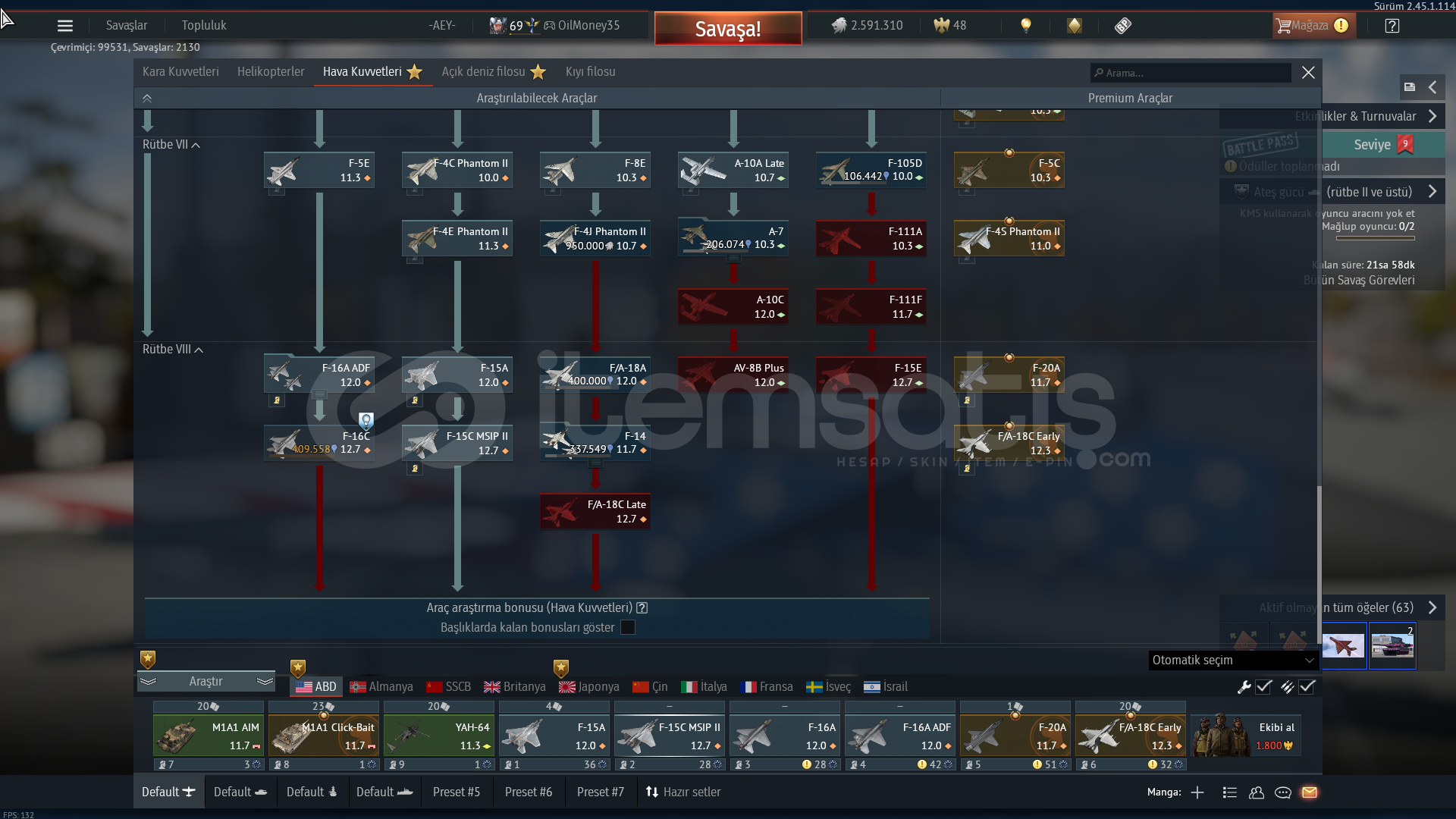Select the İsrail nation tab

point(886,687)
